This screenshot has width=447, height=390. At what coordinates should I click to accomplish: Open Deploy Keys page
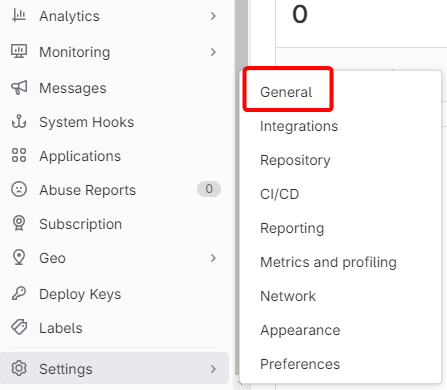point(80,294)
